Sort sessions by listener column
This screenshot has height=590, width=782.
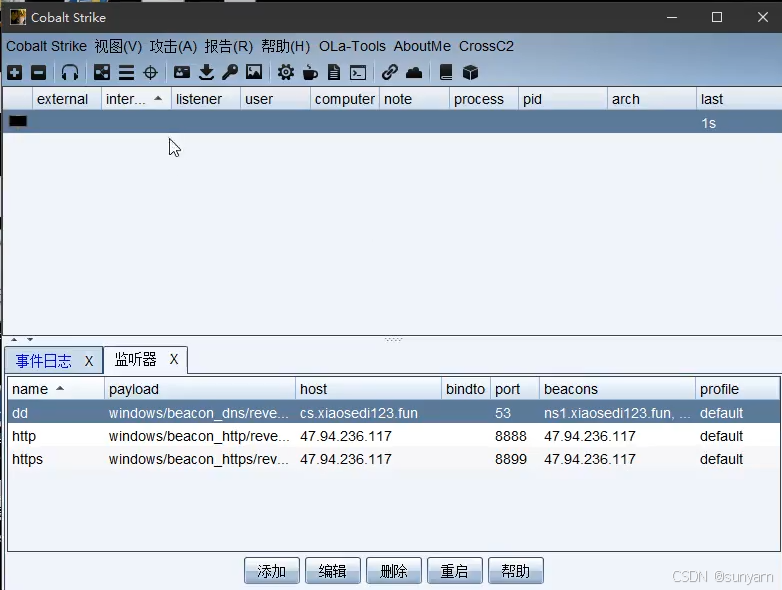click(205, 99)
